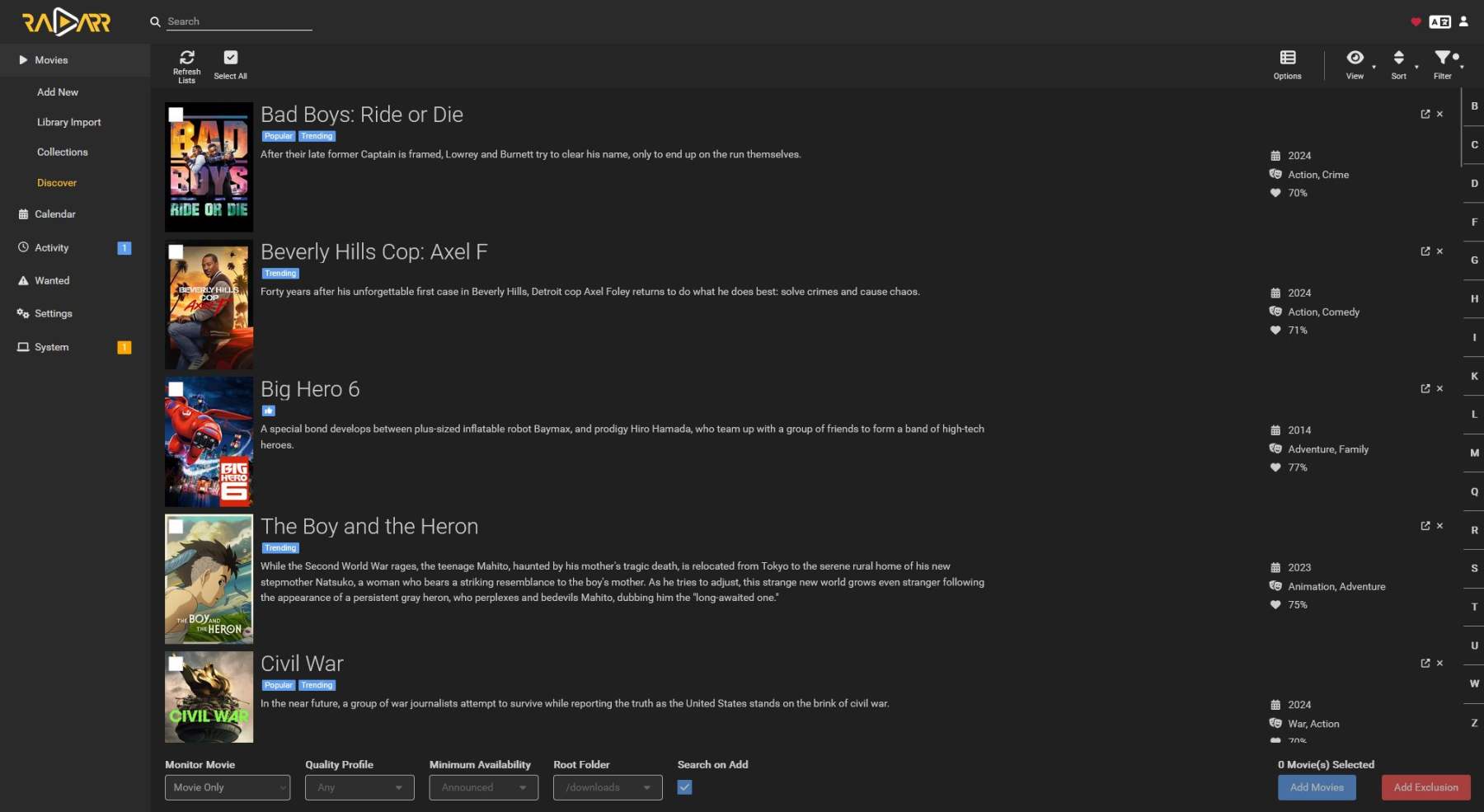
Task: Click the Select All toolbar icon
Action: (230, 58)
